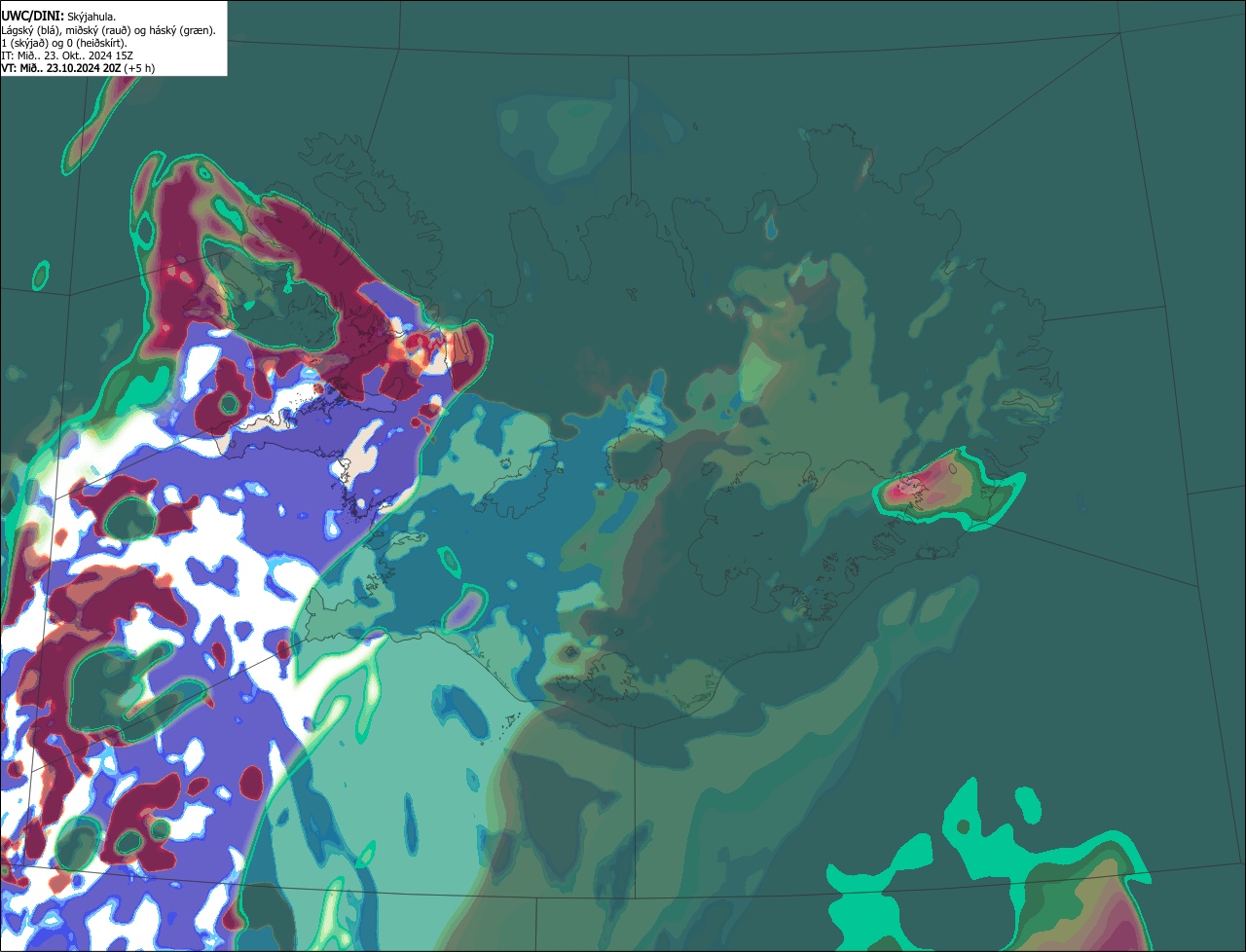This screenshot has width=1246, height=952.
Task: Click the "IT: Mið.. 23. Okt.. 2024 15Z" line
Action: click(67, 56)
